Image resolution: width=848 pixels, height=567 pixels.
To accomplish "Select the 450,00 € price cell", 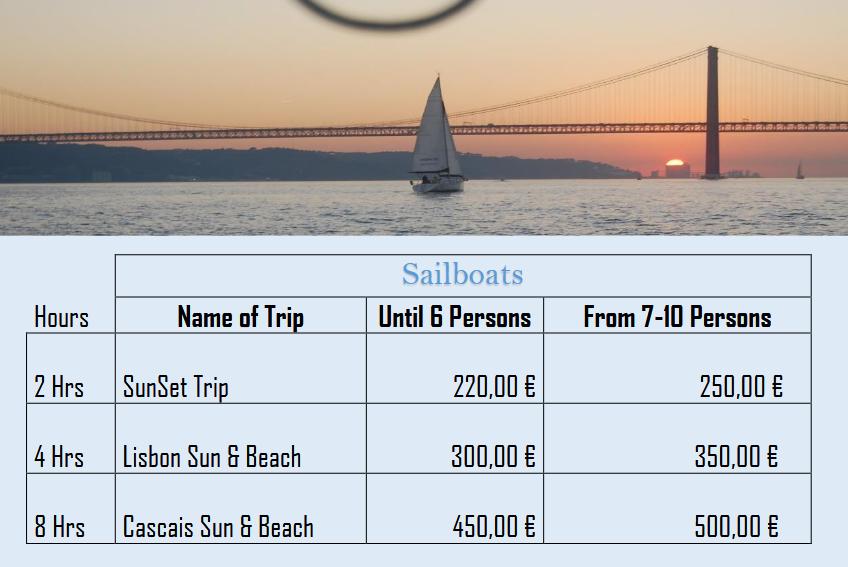I will click(x=494, y=527).
